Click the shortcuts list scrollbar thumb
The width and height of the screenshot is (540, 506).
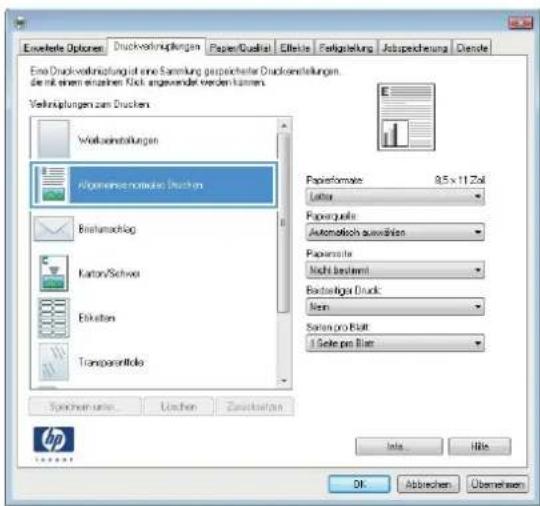(x=283, y=223)
